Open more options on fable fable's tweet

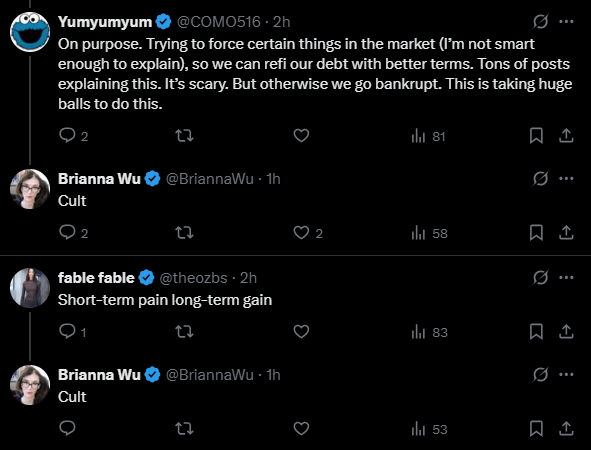[x=566, y=277]
